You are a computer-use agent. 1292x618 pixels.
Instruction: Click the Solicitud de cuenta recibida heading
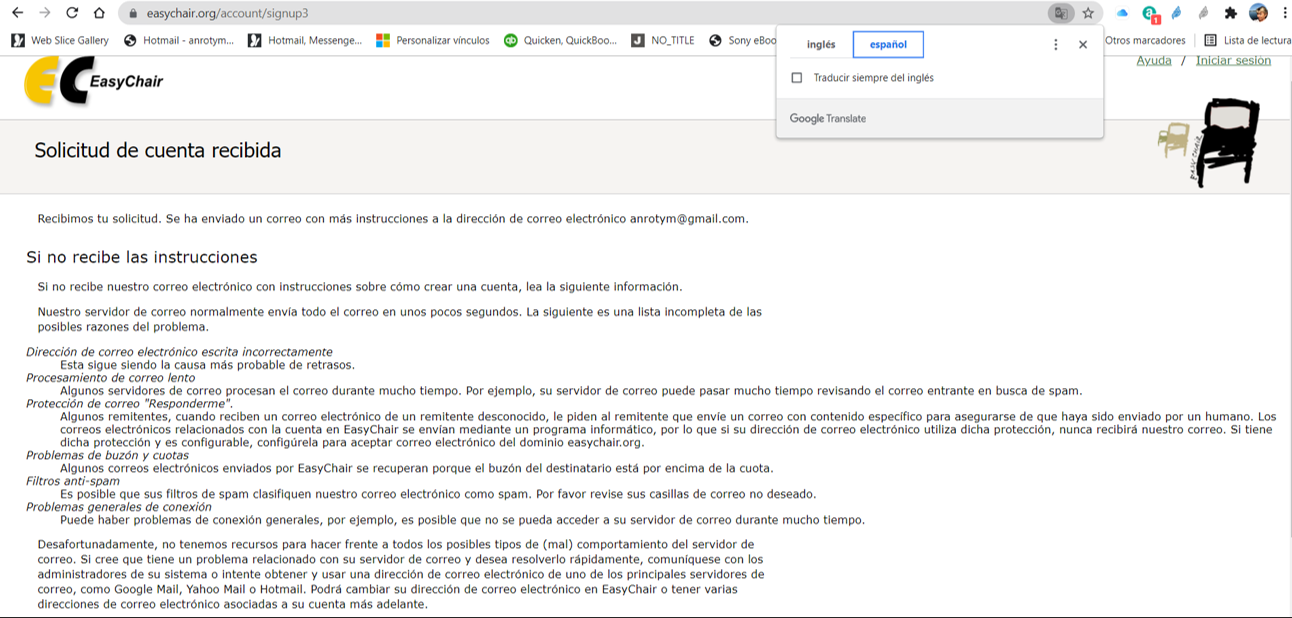[x=158, y=151]
